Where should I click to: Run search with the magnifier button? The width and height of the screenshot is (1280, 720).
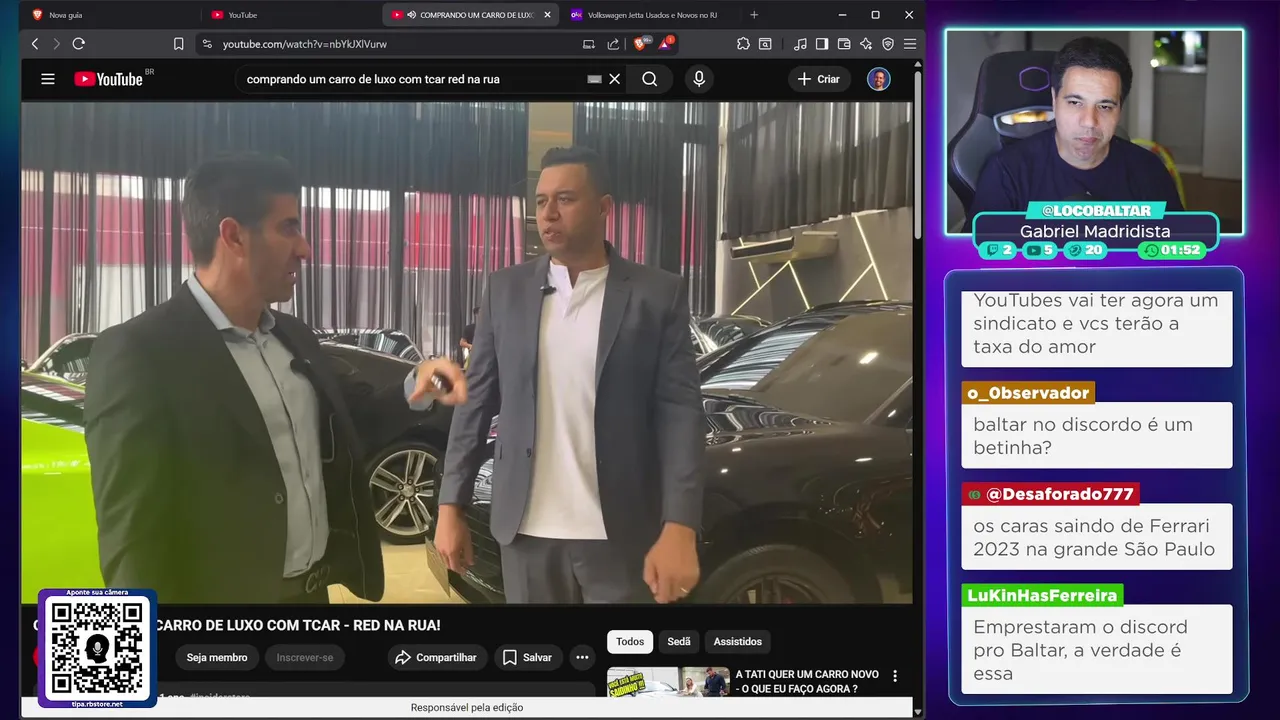(x=650, y=79)
